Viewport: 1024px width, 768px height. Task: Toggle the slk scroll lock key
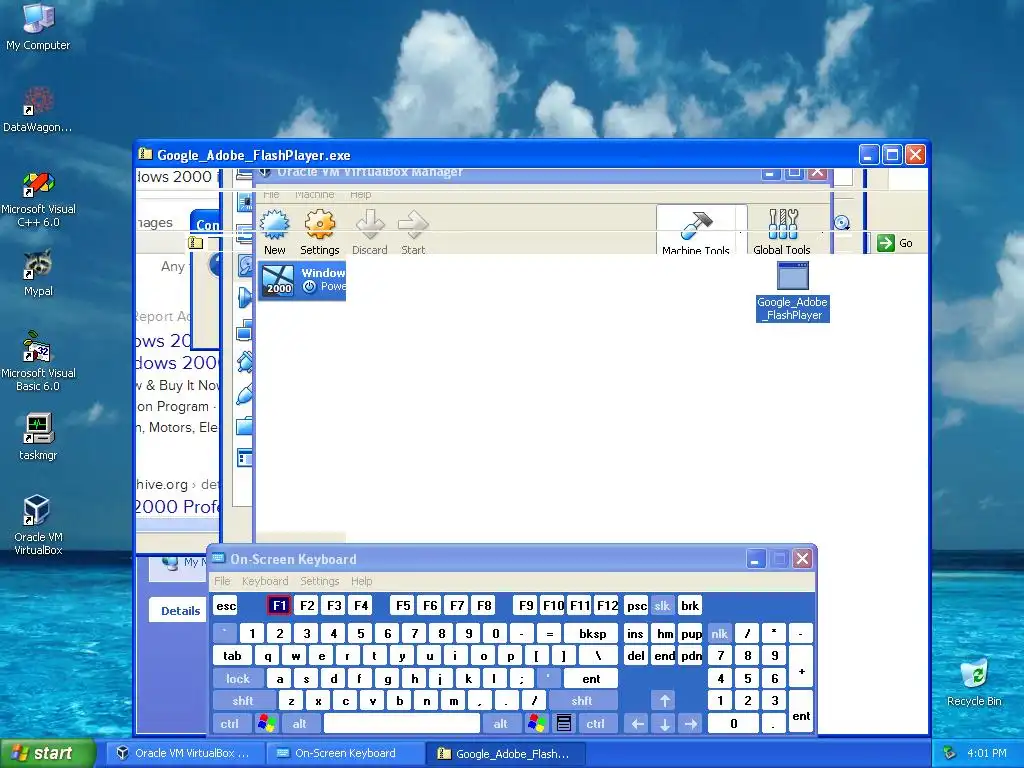[662, 606]
